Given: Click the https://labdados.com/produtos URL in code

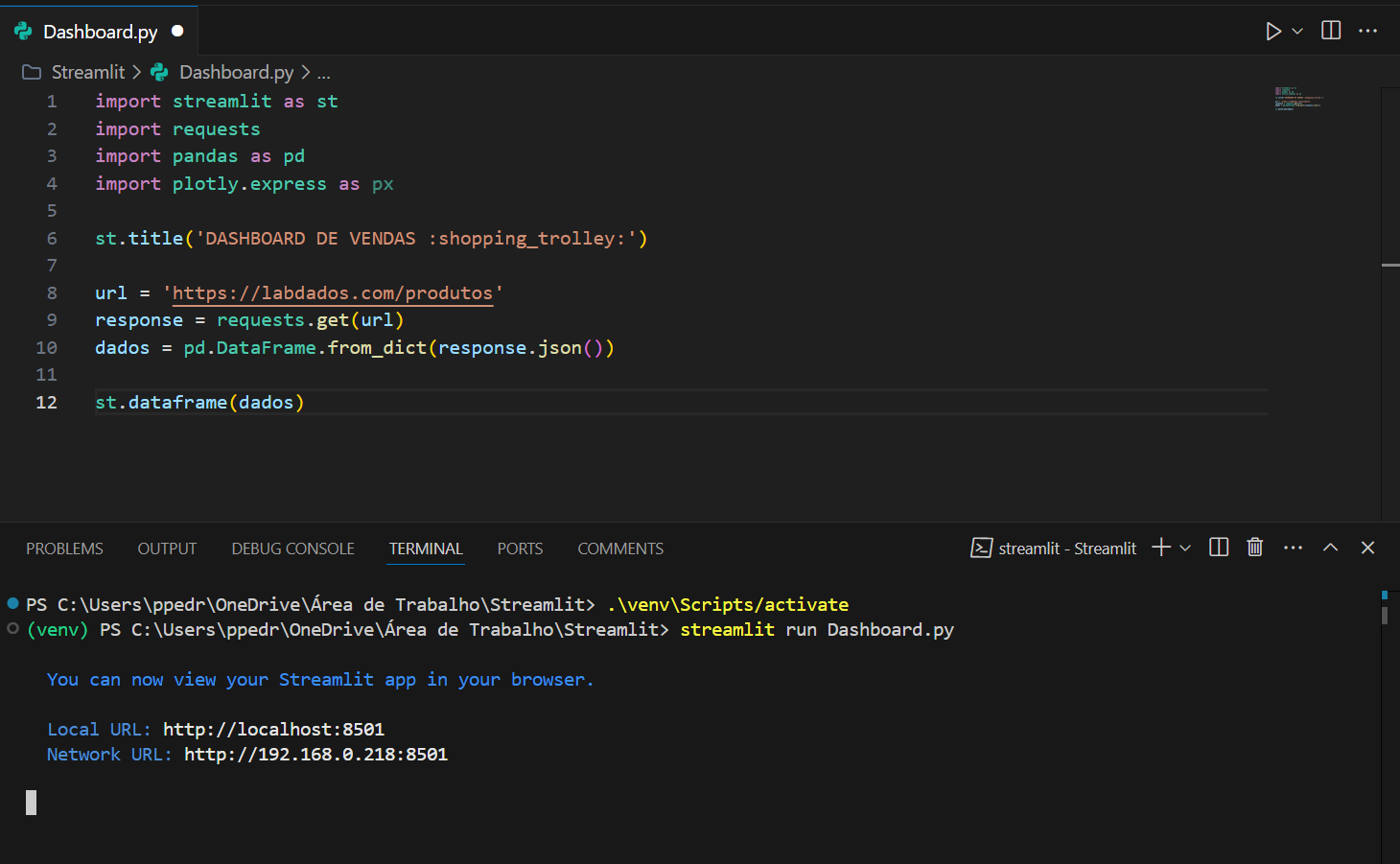Looking at the screenshot, I should pyautogui.click(x=333, y=293).
